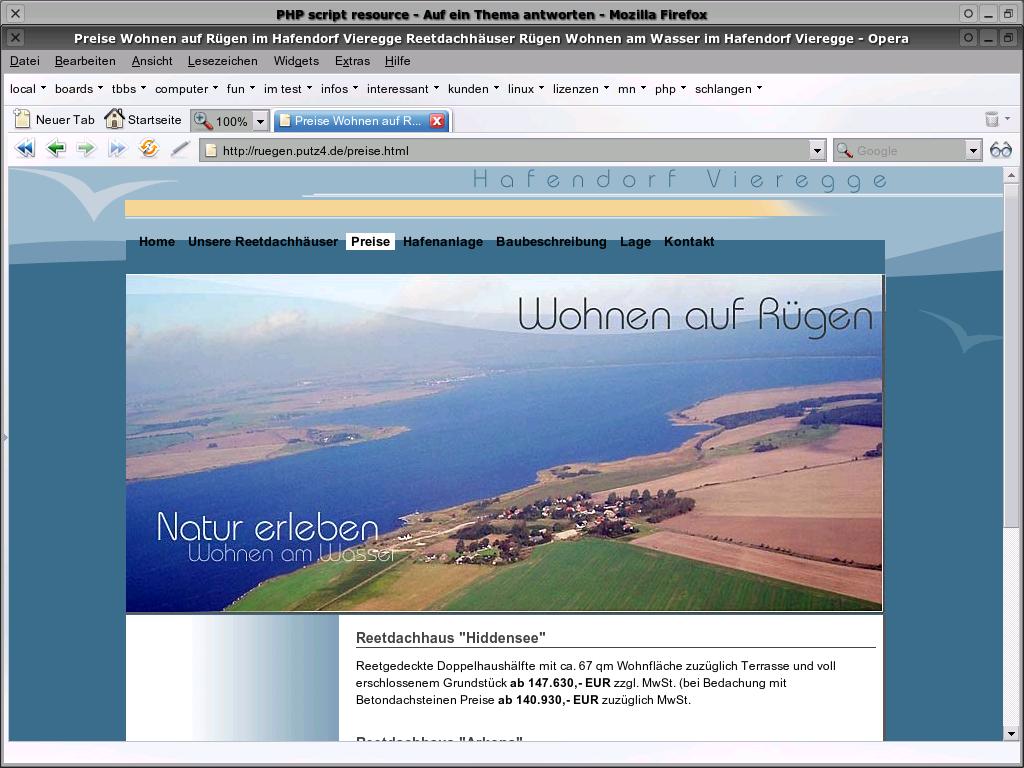1024x768 pixels.
Task: Open the Google search engine dropdown
Action: [x=972, y=151]
